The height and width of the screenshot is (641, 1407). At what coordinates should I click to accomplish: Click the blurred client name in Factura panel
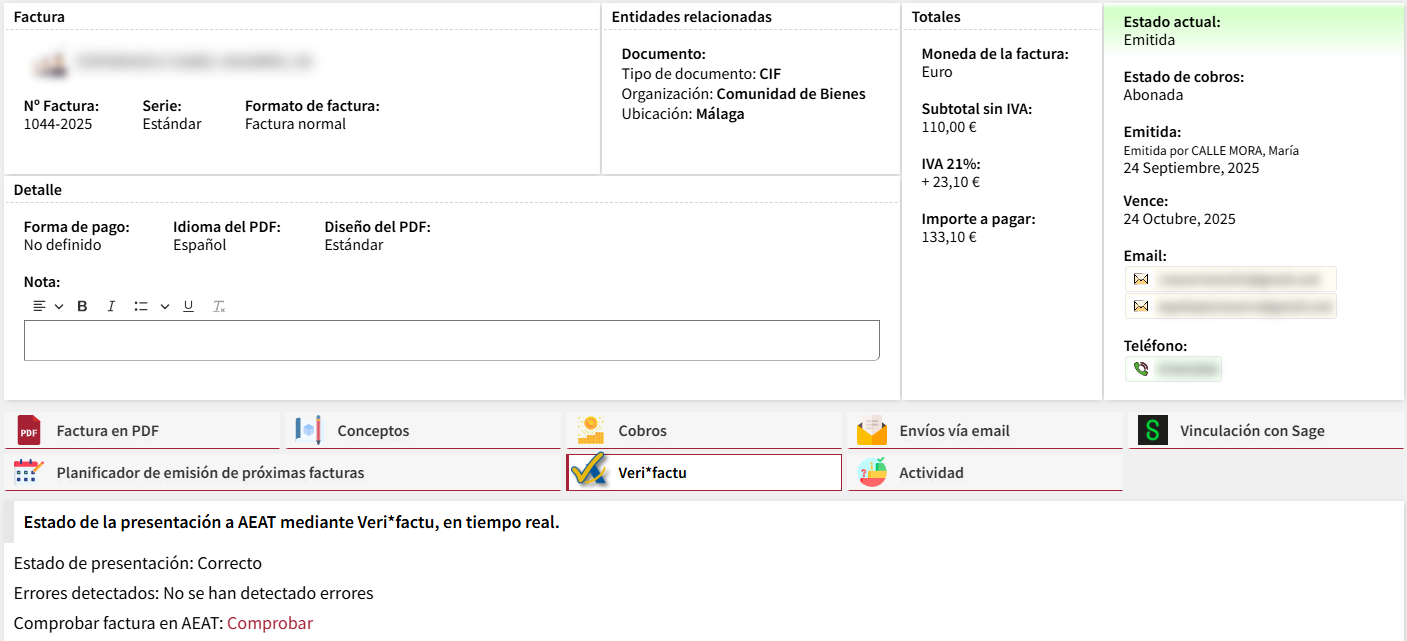coord(195,62)
